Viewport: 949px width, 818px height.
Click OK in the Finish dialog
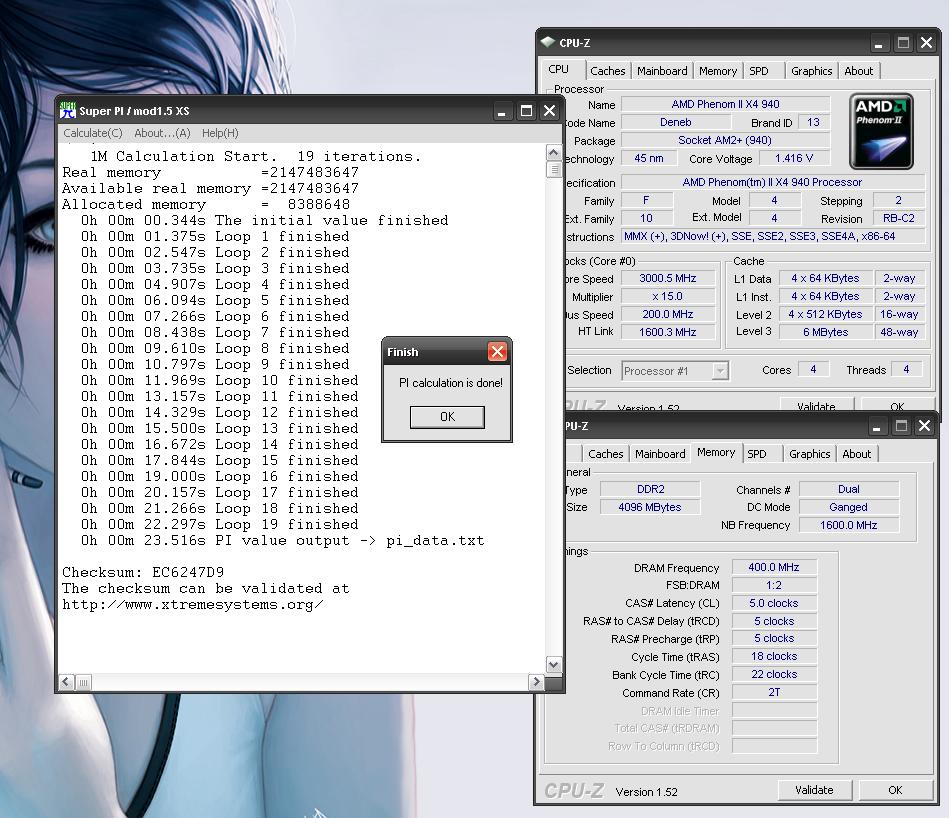coord(447,417)
